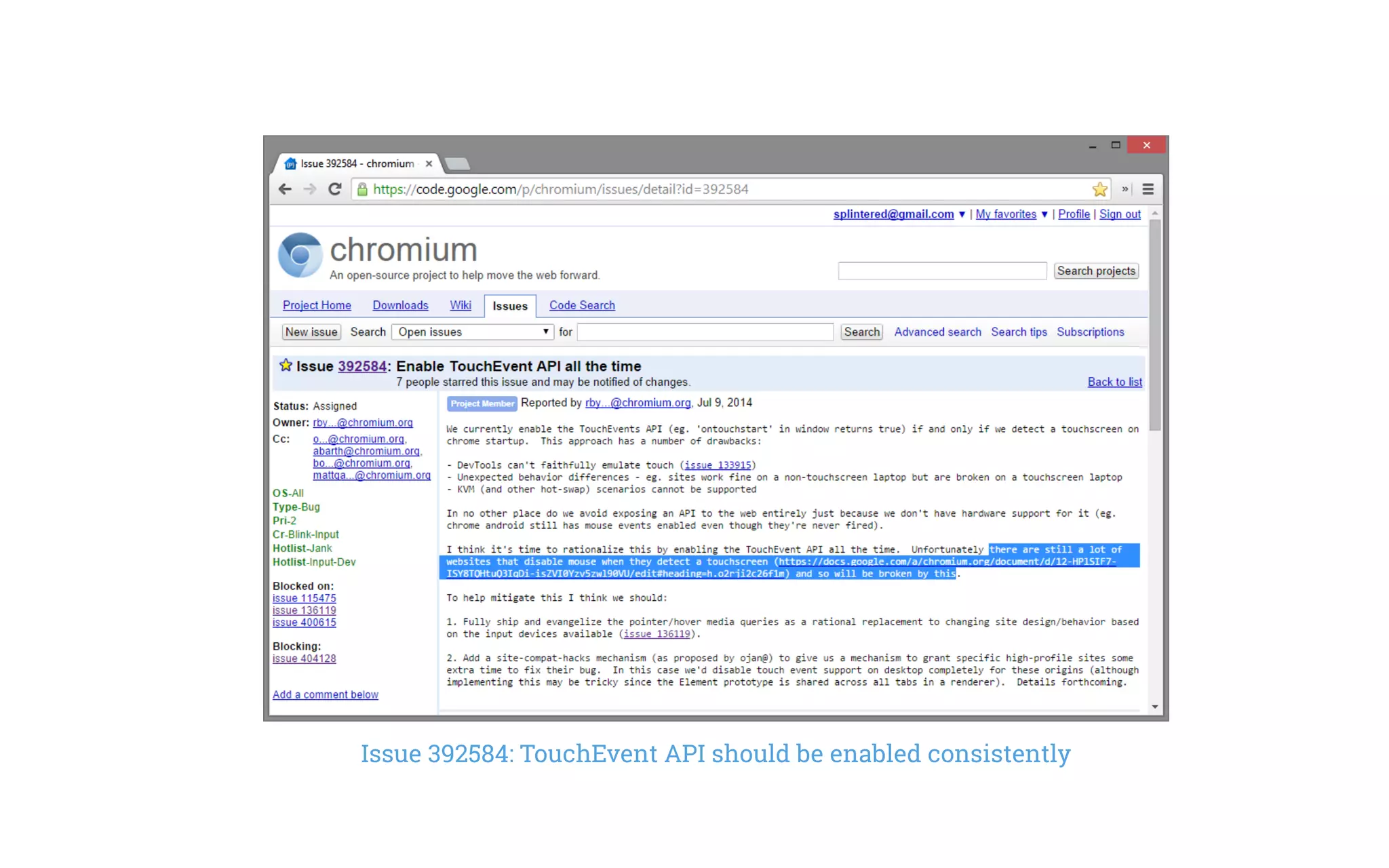Viewport: 1389px width, 868px height.
Task: Click the browser back arrow
Action: tap(285, 189)
